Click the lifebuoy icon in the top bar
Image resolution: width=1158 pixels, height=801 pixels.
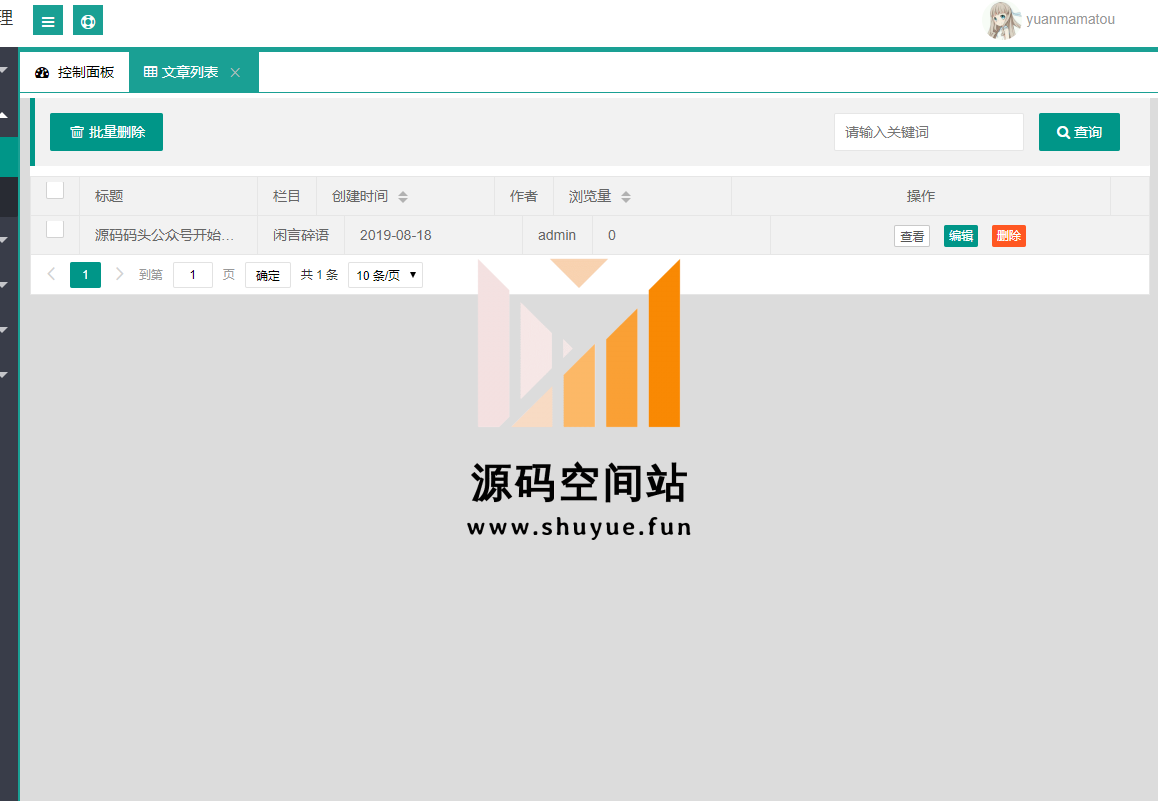pyautogui.click(x=88, y=21)
